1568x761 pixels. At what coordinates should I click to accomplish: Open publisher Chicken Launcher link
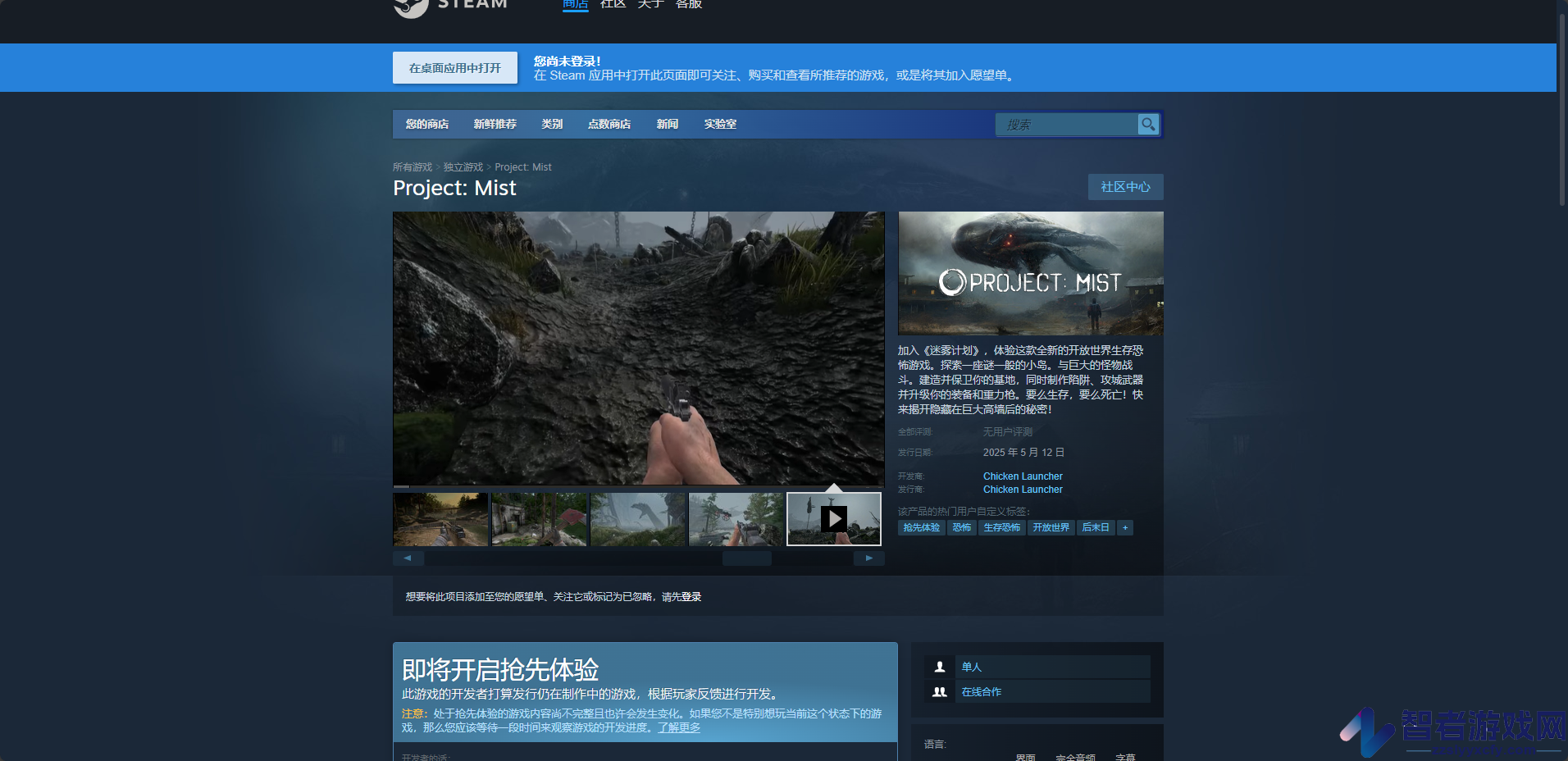coord(1023,490)
